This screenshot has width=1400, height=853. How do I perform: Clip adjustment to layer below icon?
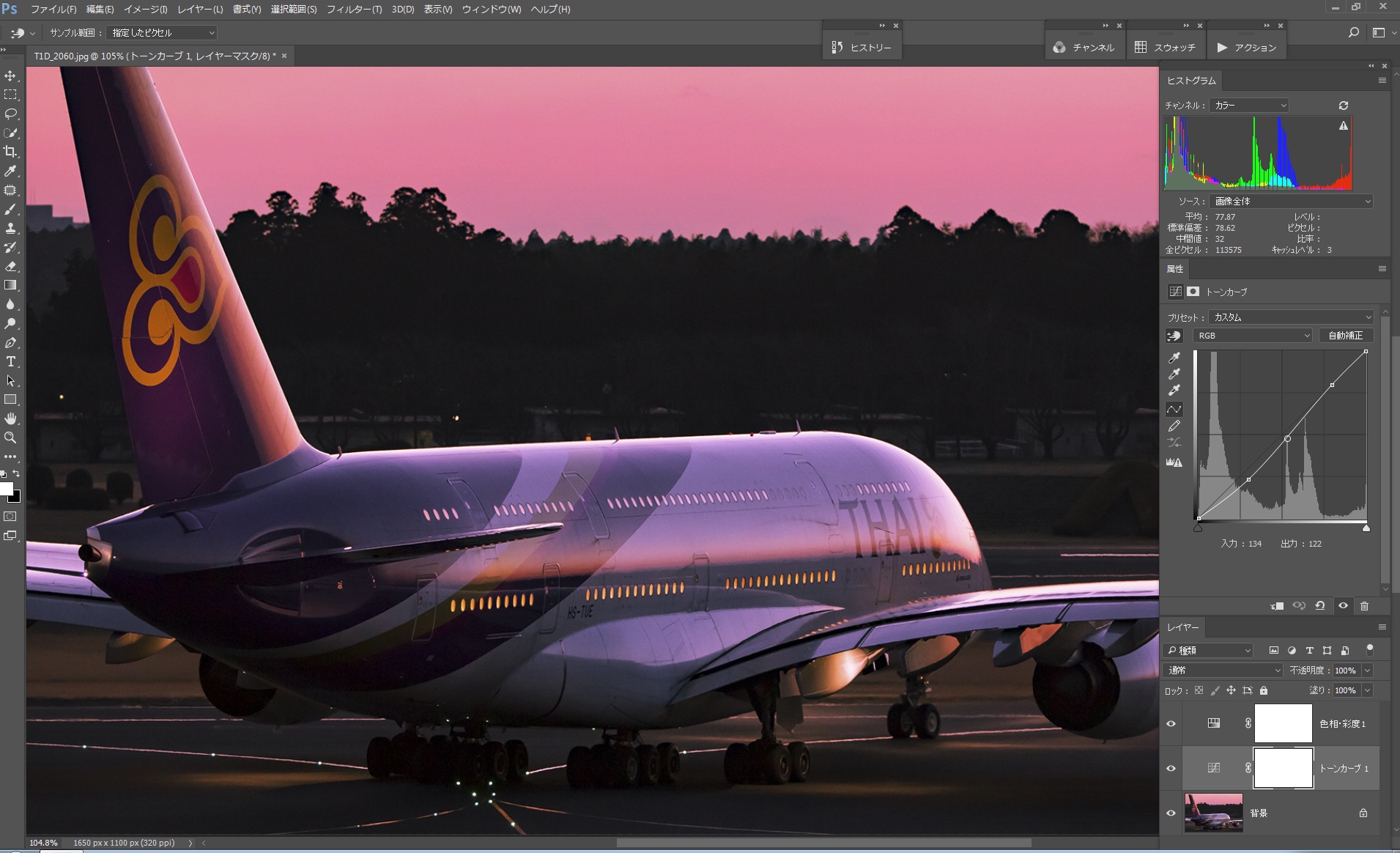pos(1277,606)
